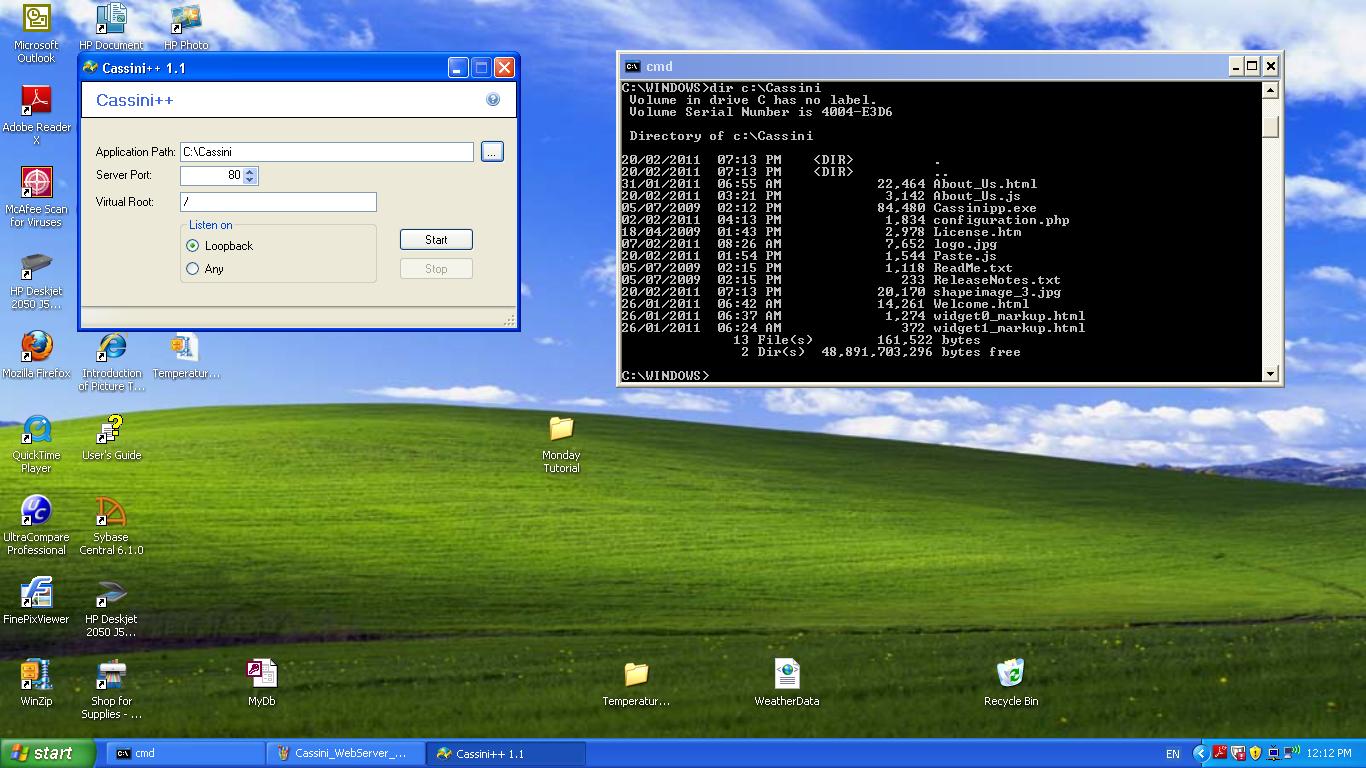Open the Monday Tutorial folder
1366x768 pixels.
tap(561, 430)
